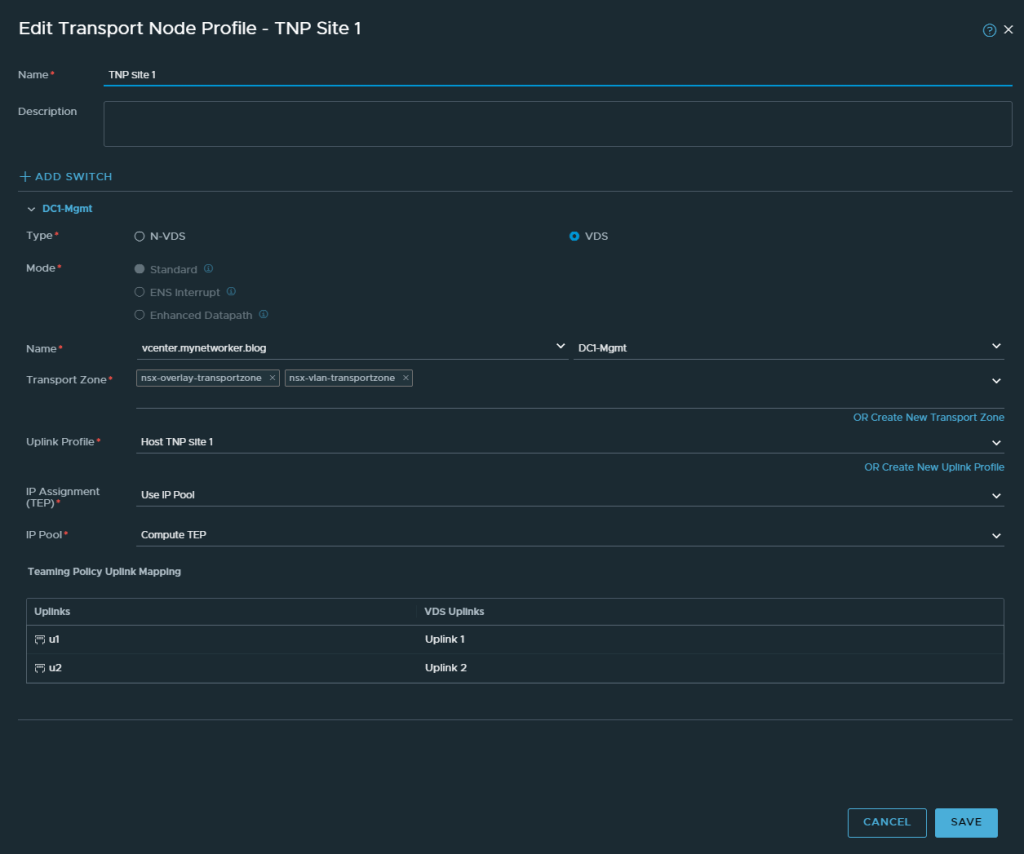Viewport: 1024px width, 854px height.
Task: Remove the nsx-overlay-transportzone tag
Action: (273, 378)
